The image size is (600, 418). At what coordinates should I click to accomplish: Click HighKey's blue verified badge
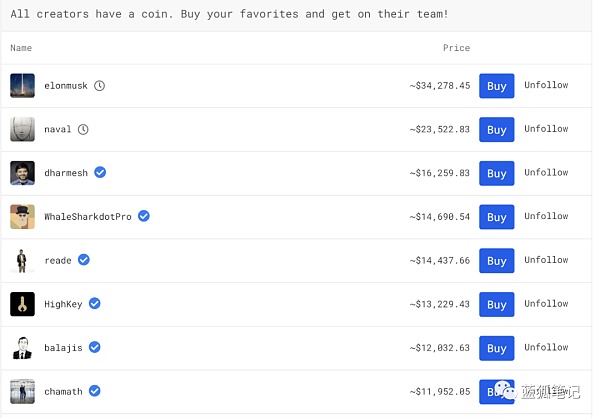pos(94,303)
